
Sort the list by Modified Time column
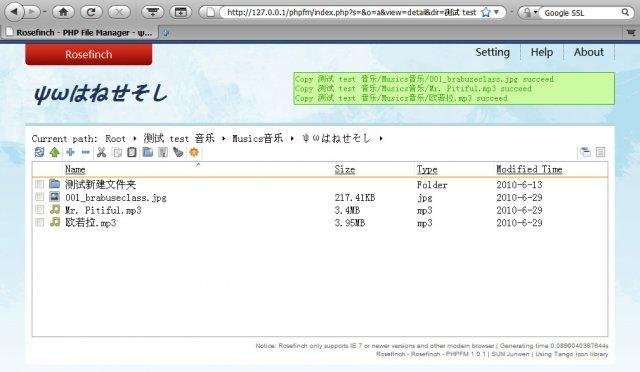pos(529,169)
